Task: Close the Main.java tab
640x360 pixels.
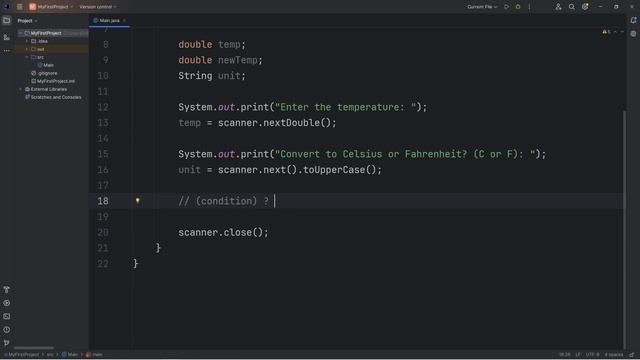Action: point(124,20)
